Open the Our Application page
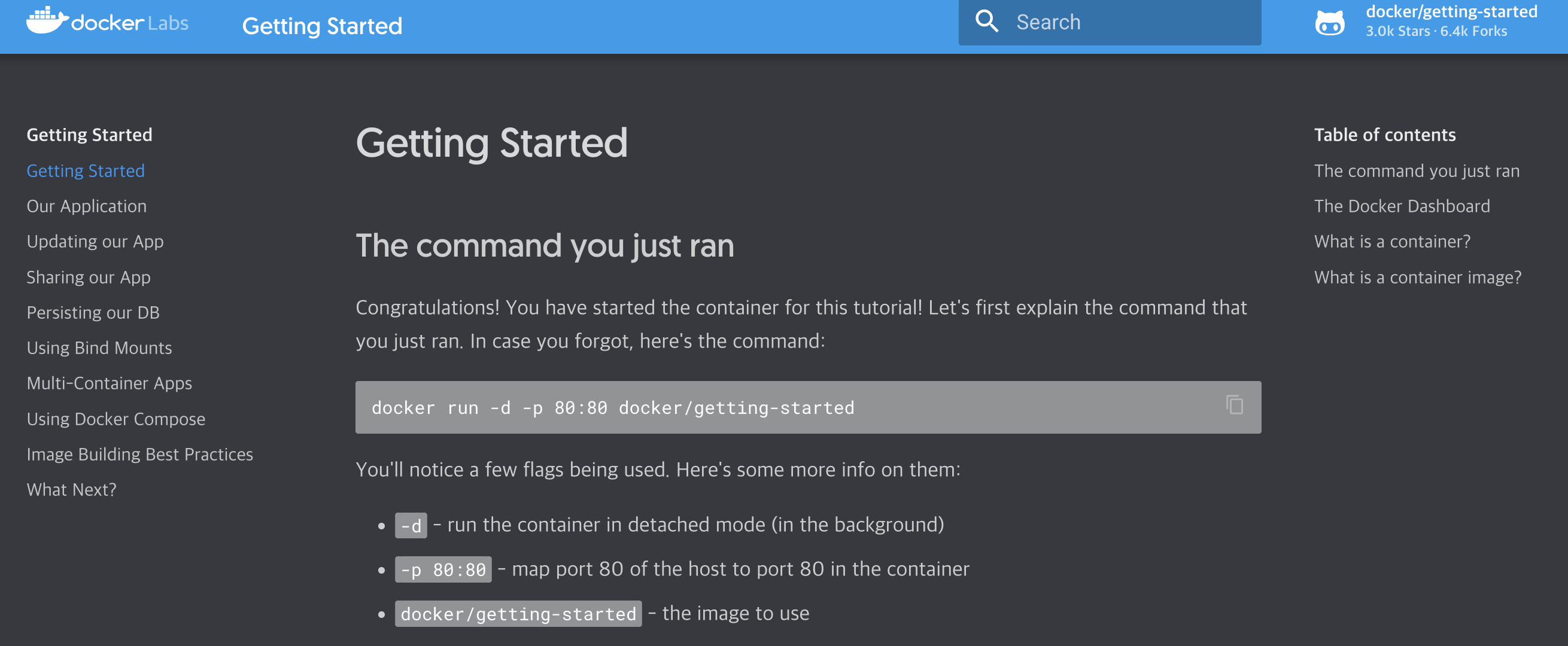 [86, 206]
